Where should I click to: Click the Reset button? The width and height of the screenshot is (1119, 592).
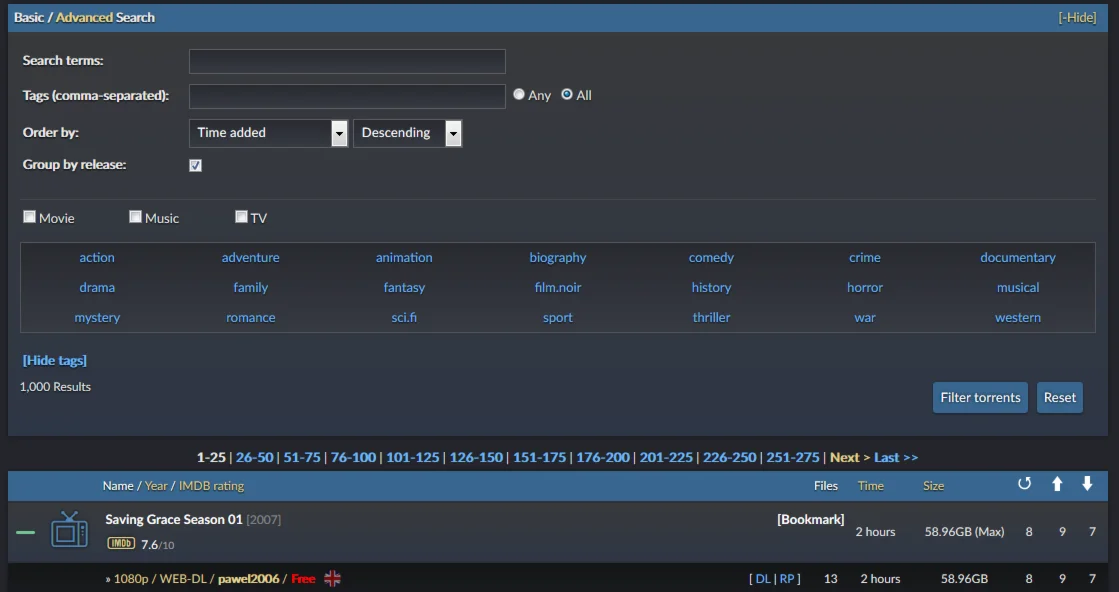pos(1059,397)
